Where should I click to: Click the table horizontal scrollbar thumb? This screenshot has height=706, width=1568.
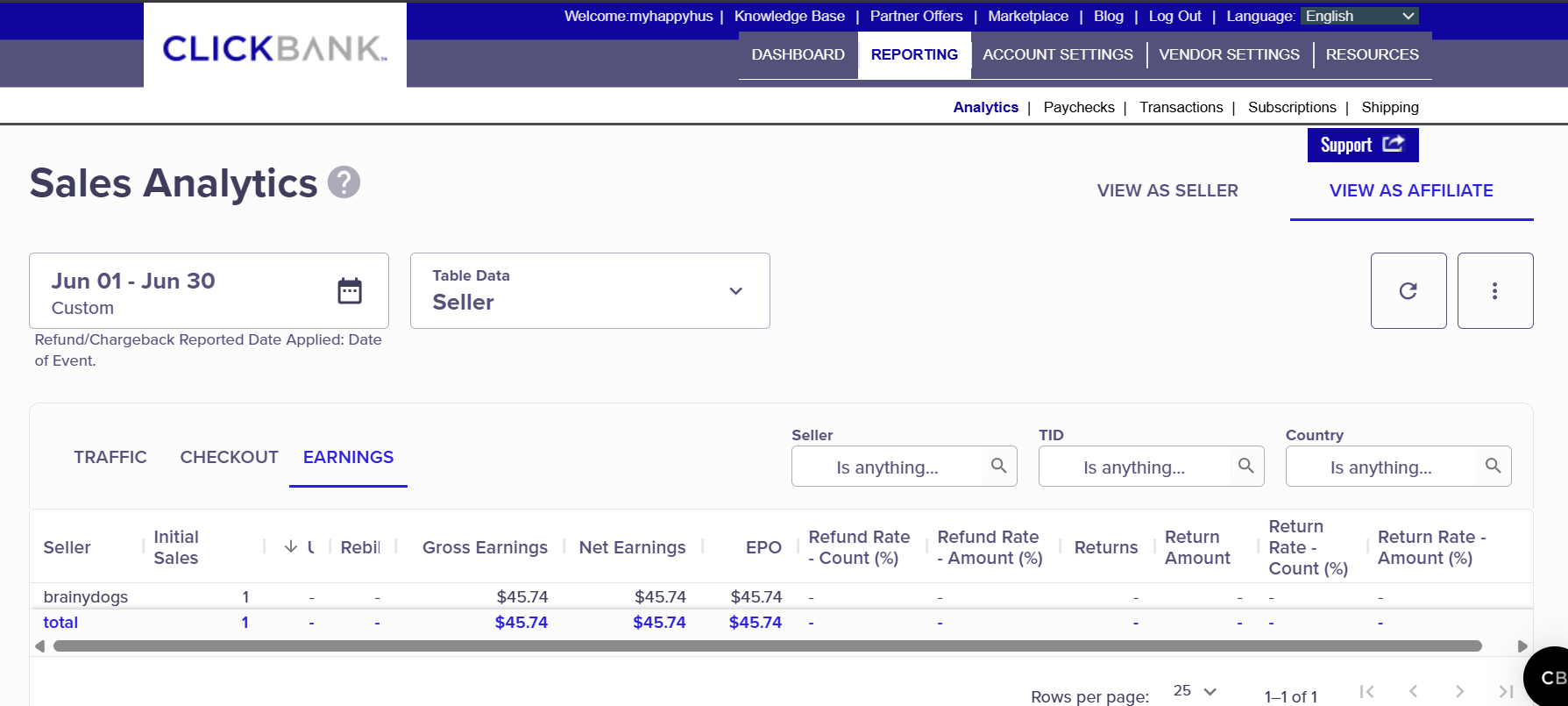coord(768,646)
